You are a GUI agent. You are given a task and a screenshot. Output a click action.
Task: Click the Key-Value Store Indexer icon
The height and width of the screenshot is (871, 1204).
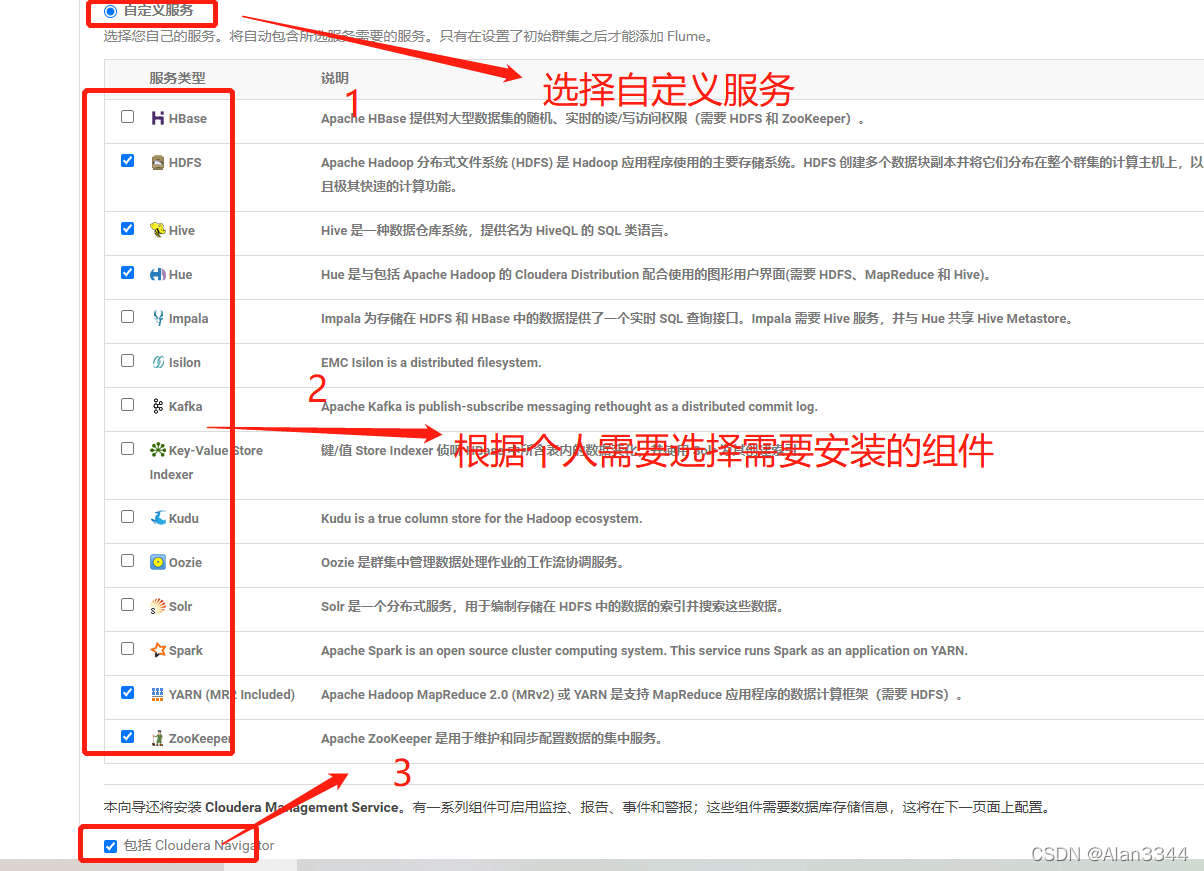coord(158,450)
